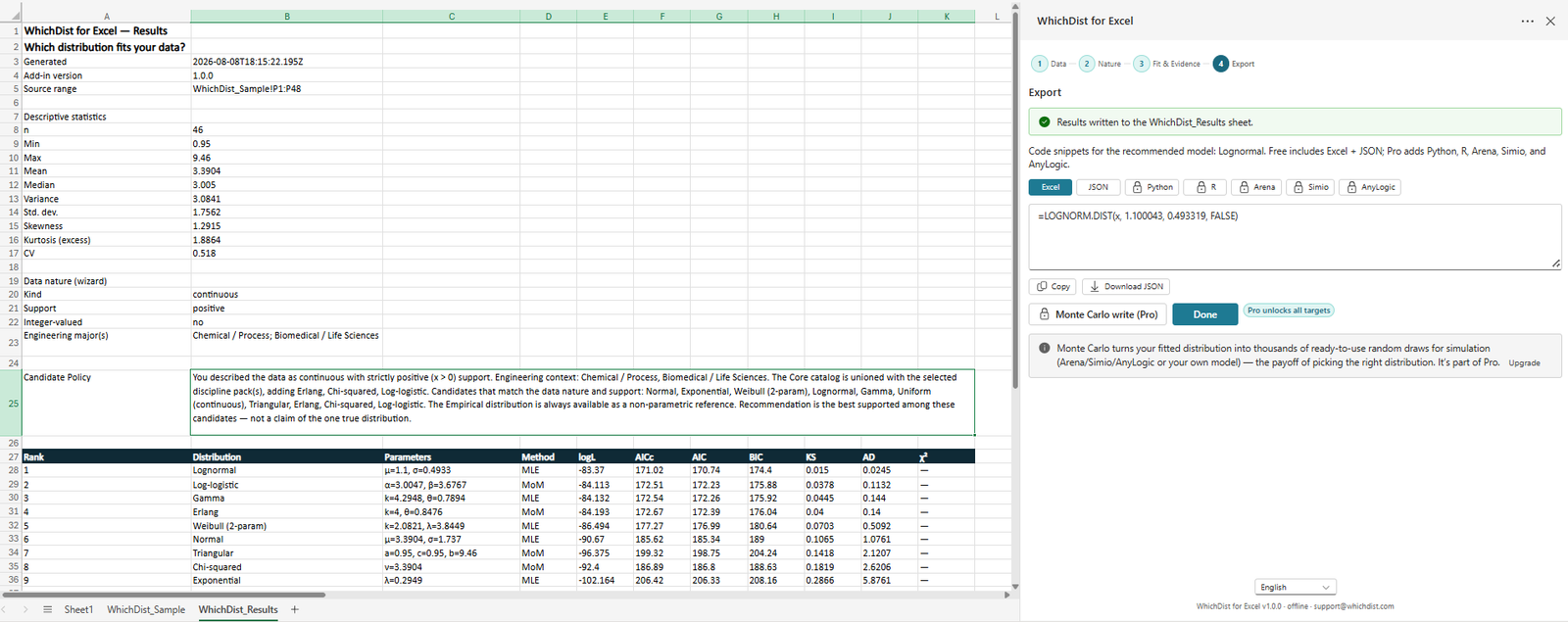Select the Chi-squared distribution cell
Screen dimensions: 1568x622
(287, 567)
